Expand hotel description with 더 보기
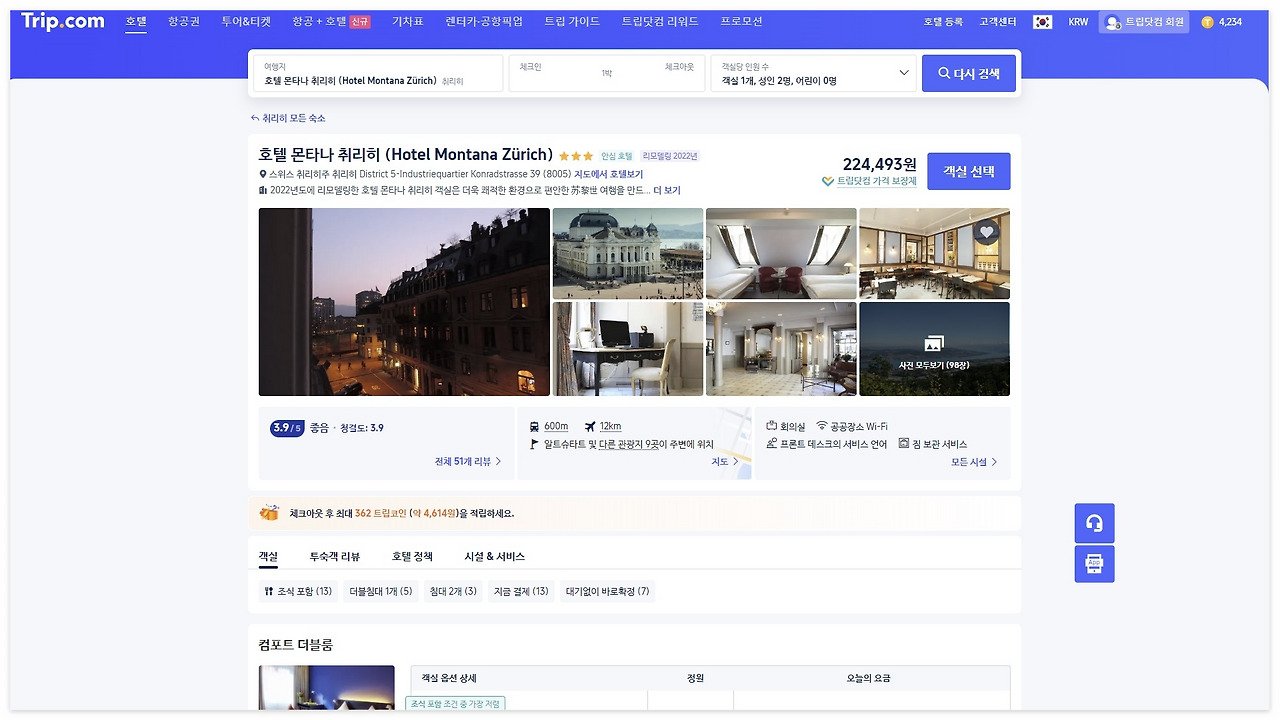The image size is (1280, 720). point(667,190)
